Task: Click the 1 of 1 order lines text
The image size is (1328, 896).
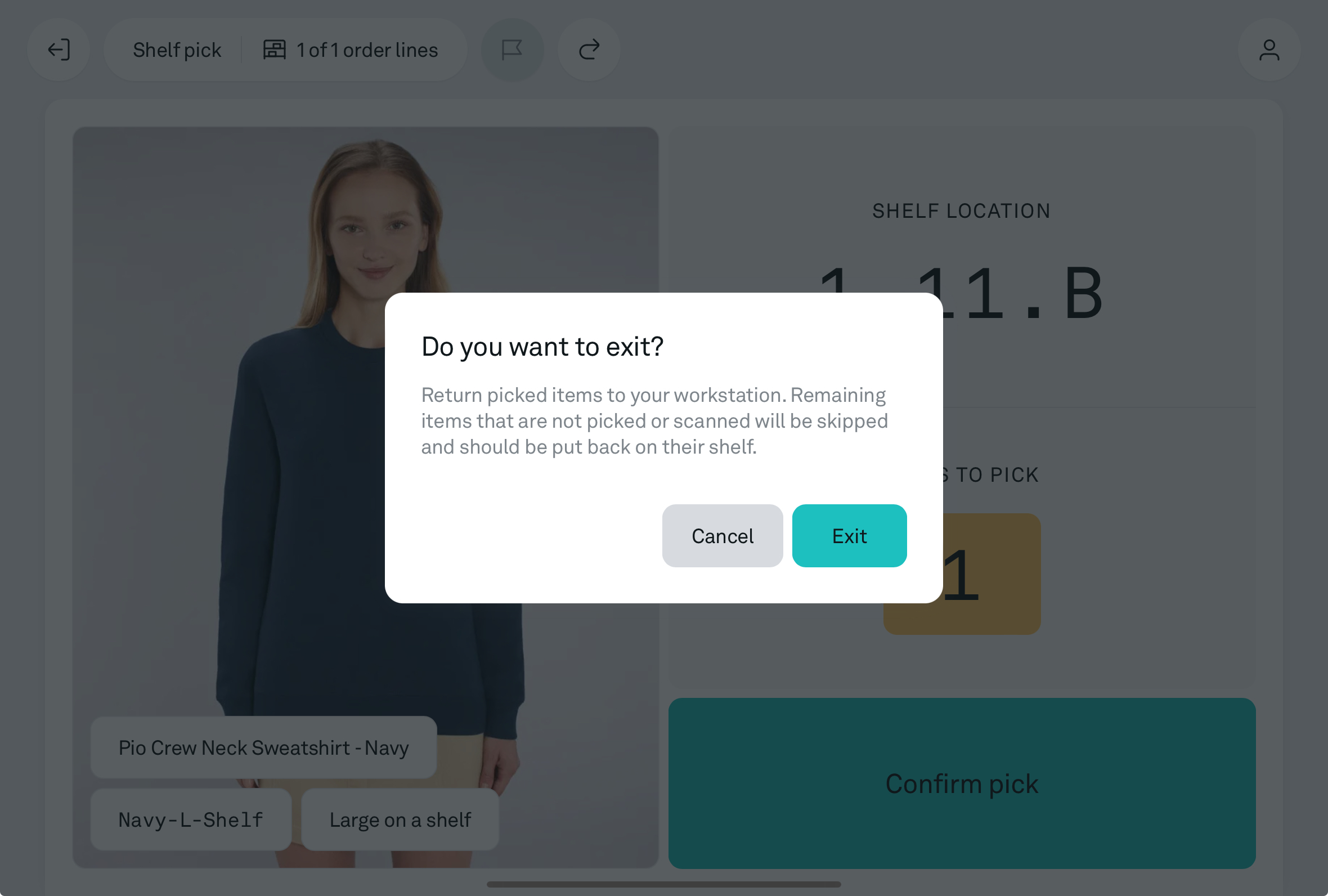Action: [367, 50]
